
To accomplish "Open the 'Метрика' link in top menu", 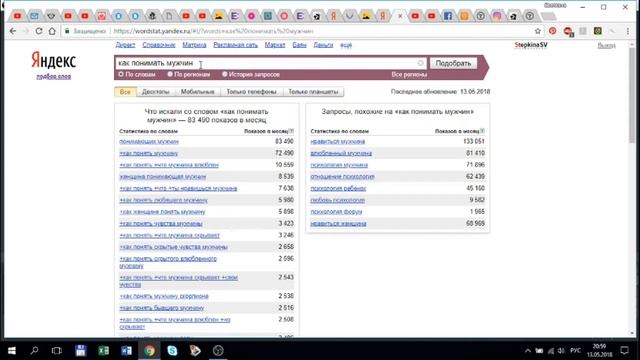I will (194, 45).
